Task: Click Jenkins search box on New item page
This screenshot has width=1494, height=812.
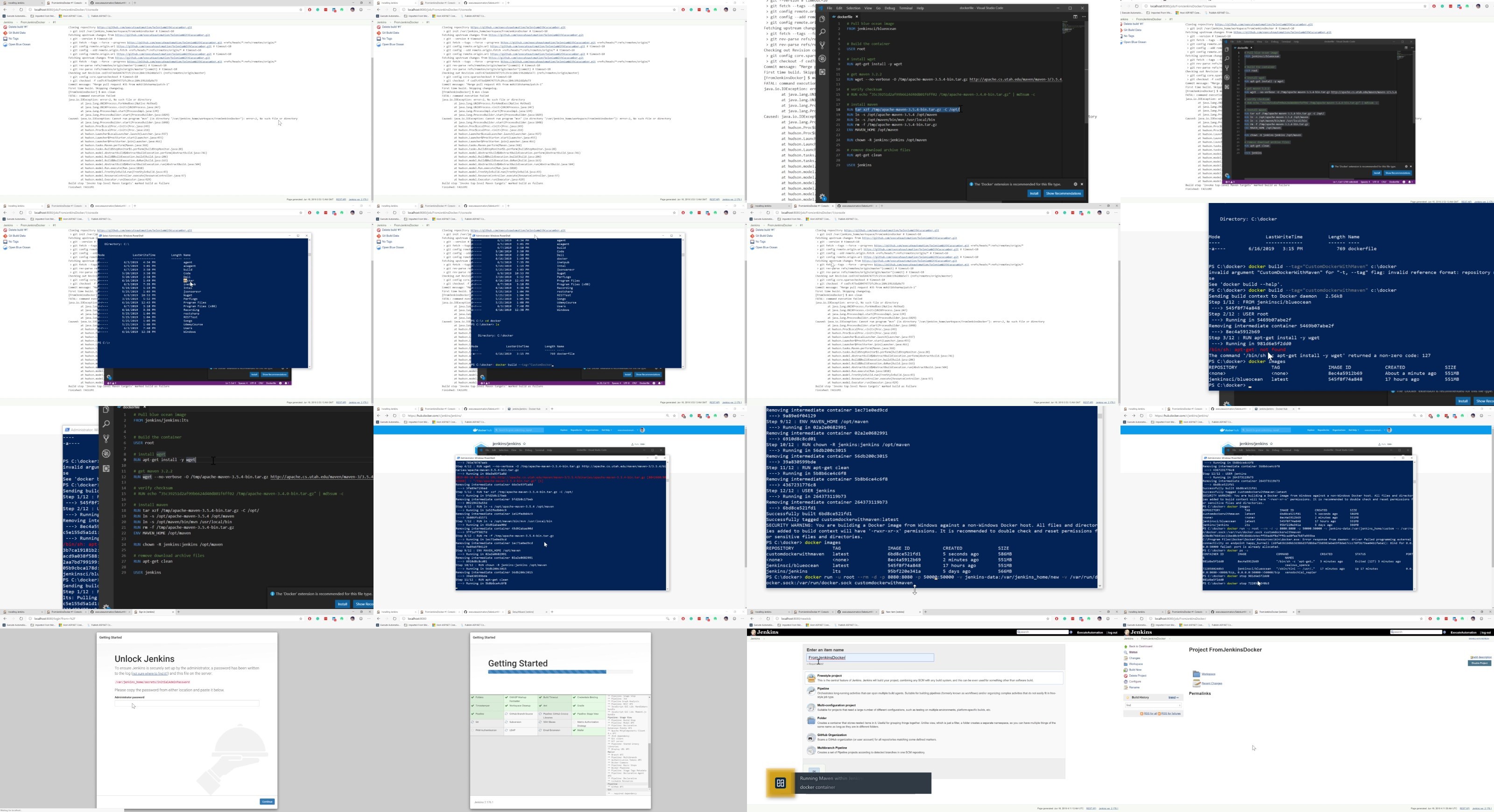Action: coord(1043,632)
